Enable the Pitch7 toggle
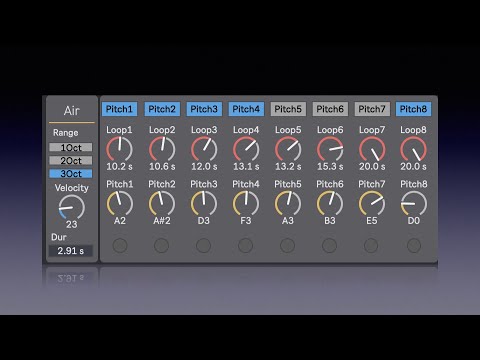 pyautogui.click(x=372, y=109)
